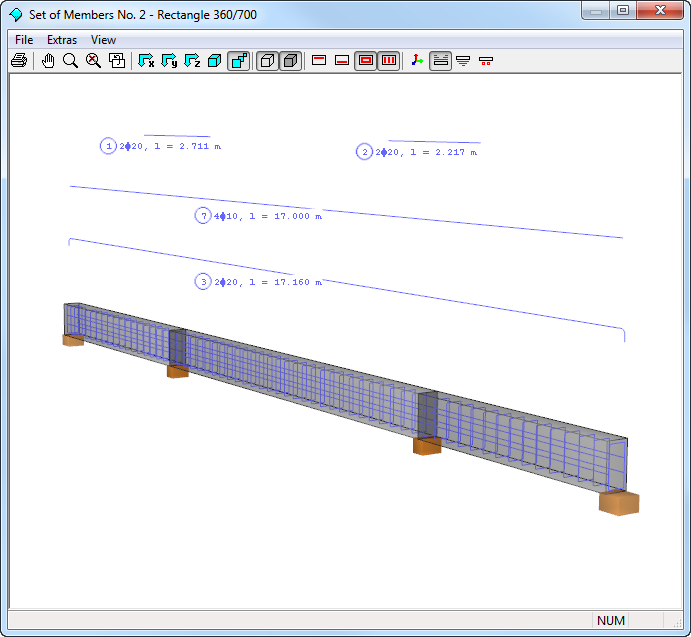
Task: Click the leftmost orange support block
Action: [x=73, y=340]
